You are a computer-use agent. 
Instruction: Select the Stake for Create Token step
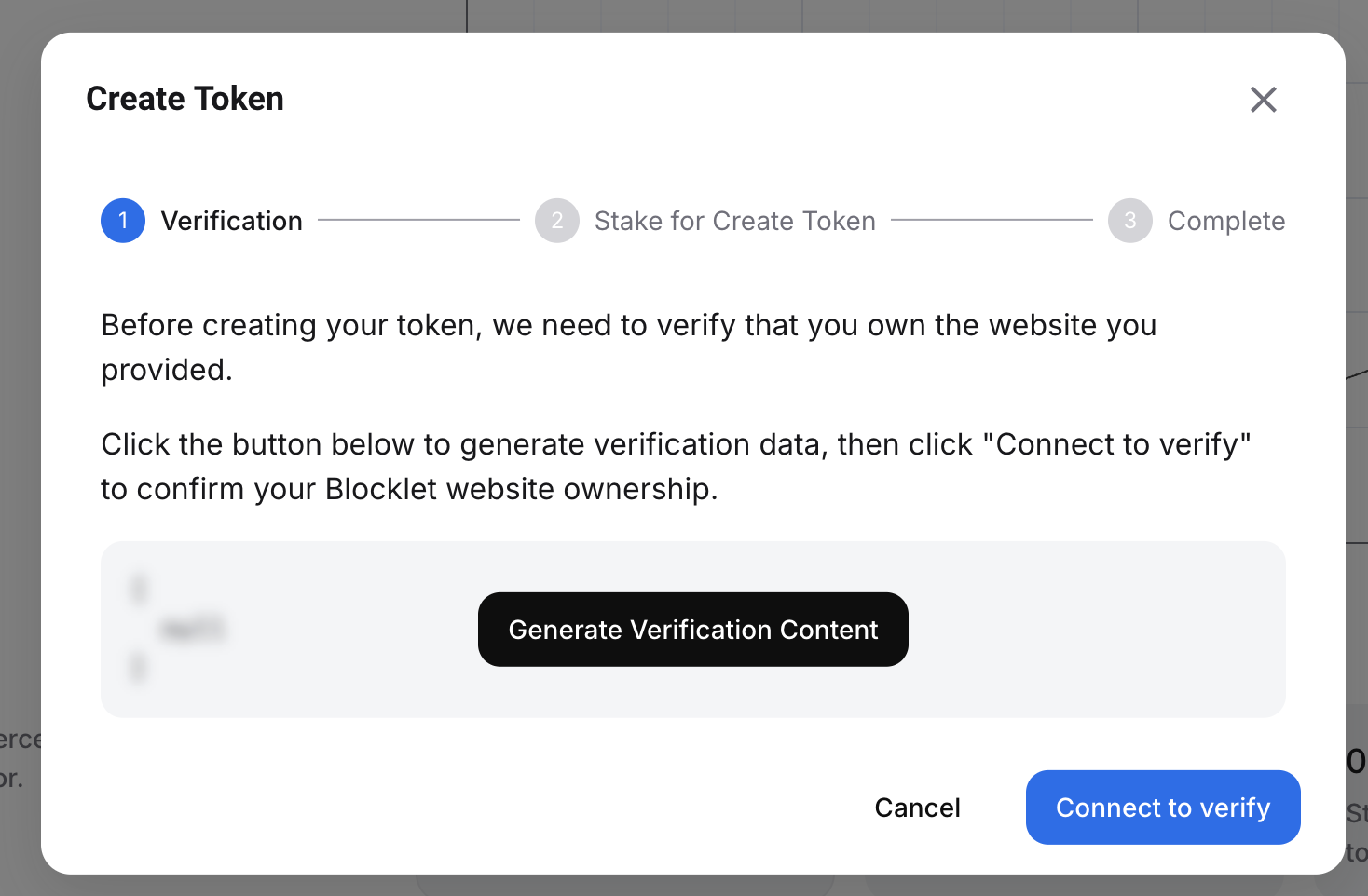pos(734,221)
